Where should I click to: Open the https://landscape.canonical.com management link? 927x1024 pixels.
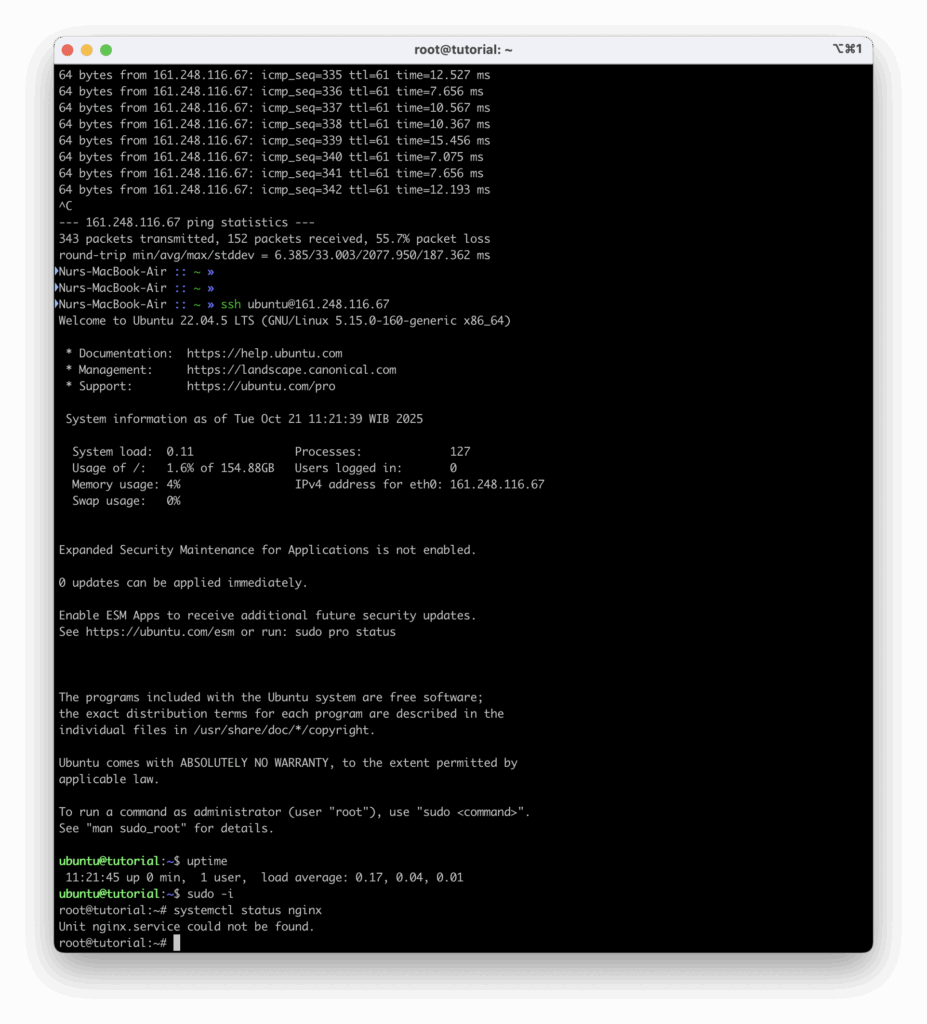(291, 369)
